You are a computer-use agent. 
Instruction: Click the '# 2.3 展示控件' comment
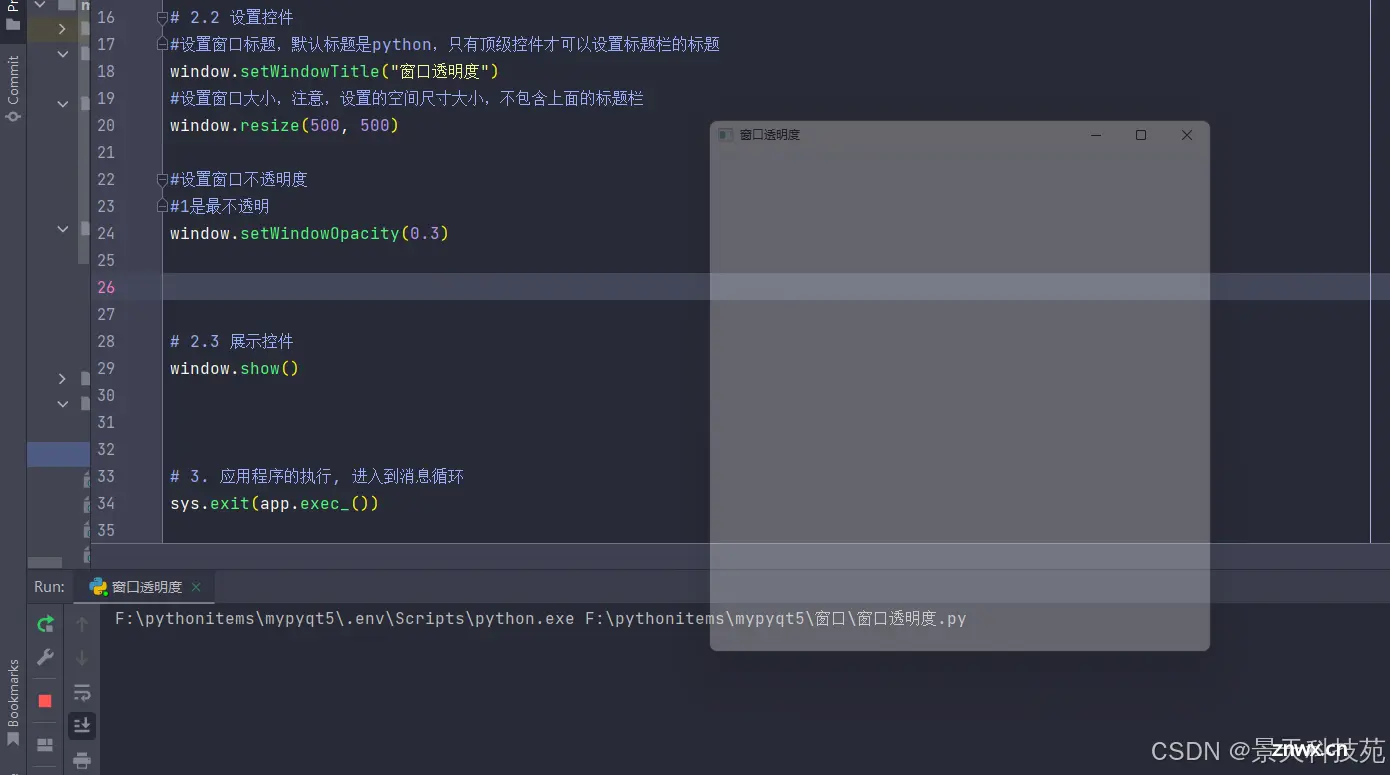pyautogui.click(x=232, y=341)
